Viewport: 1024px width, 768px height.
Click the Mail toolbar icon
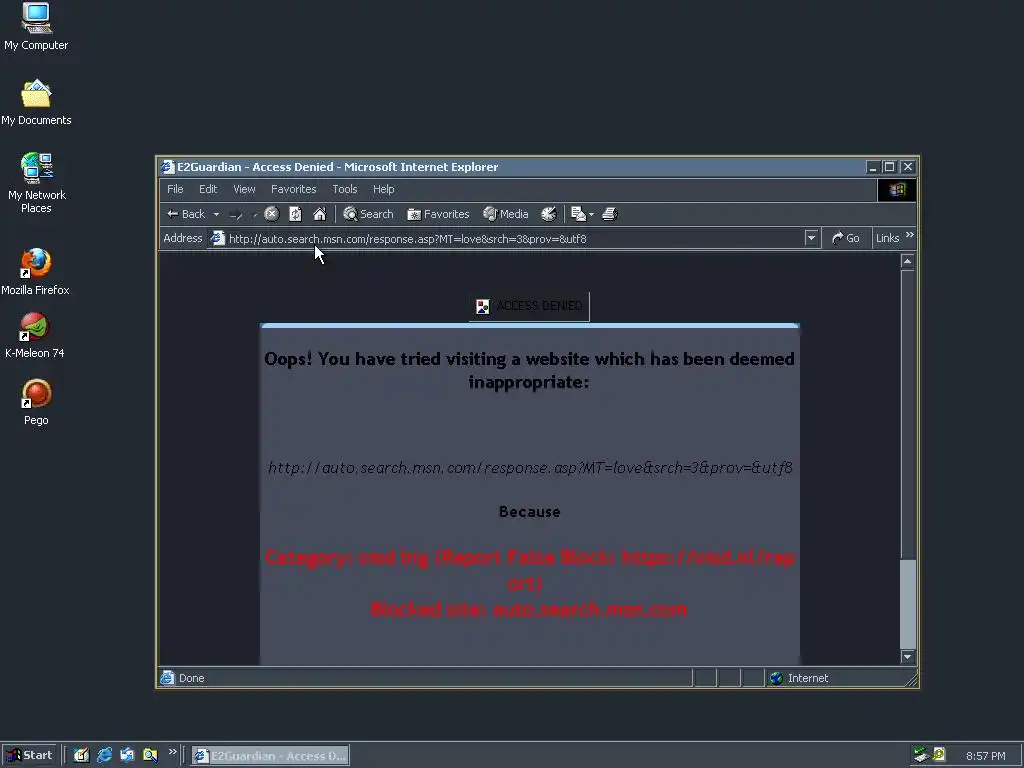point(578,214)
